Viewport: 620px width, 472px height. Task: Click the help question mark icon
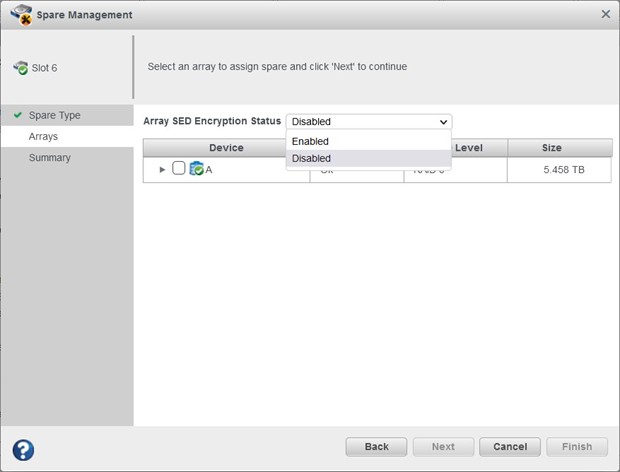pos(23,450)
